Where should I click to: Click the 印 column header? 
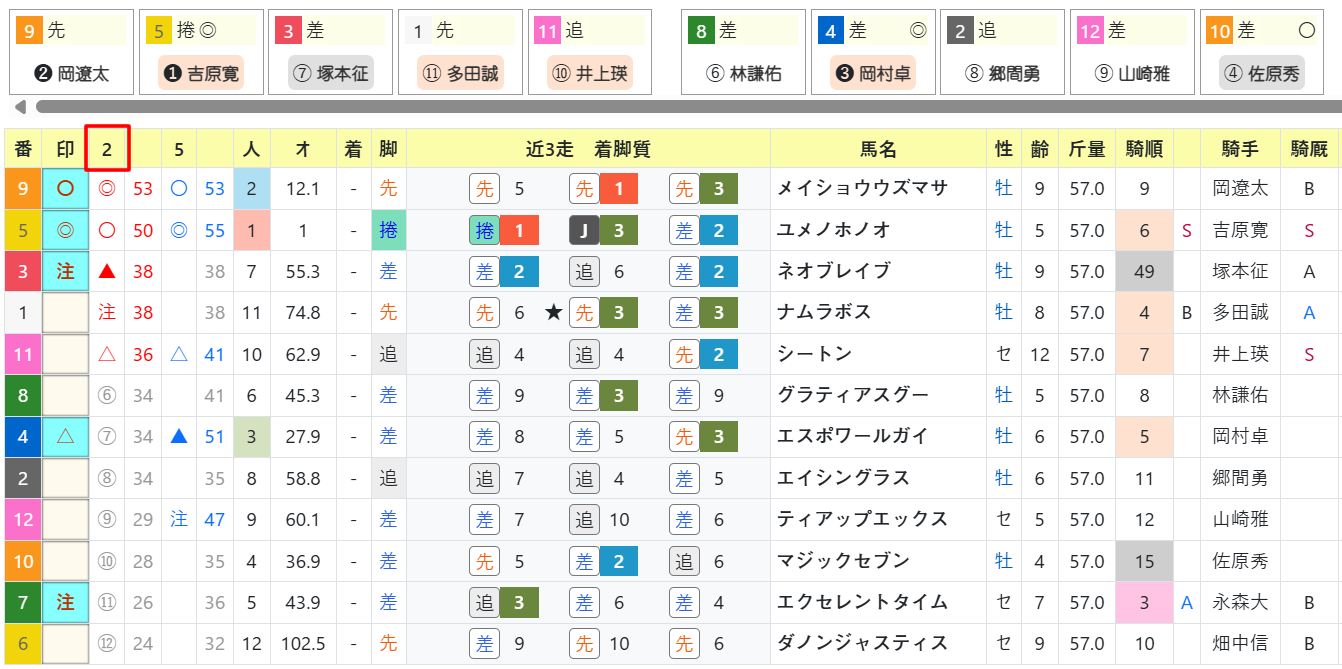click(x=65, y=149)
